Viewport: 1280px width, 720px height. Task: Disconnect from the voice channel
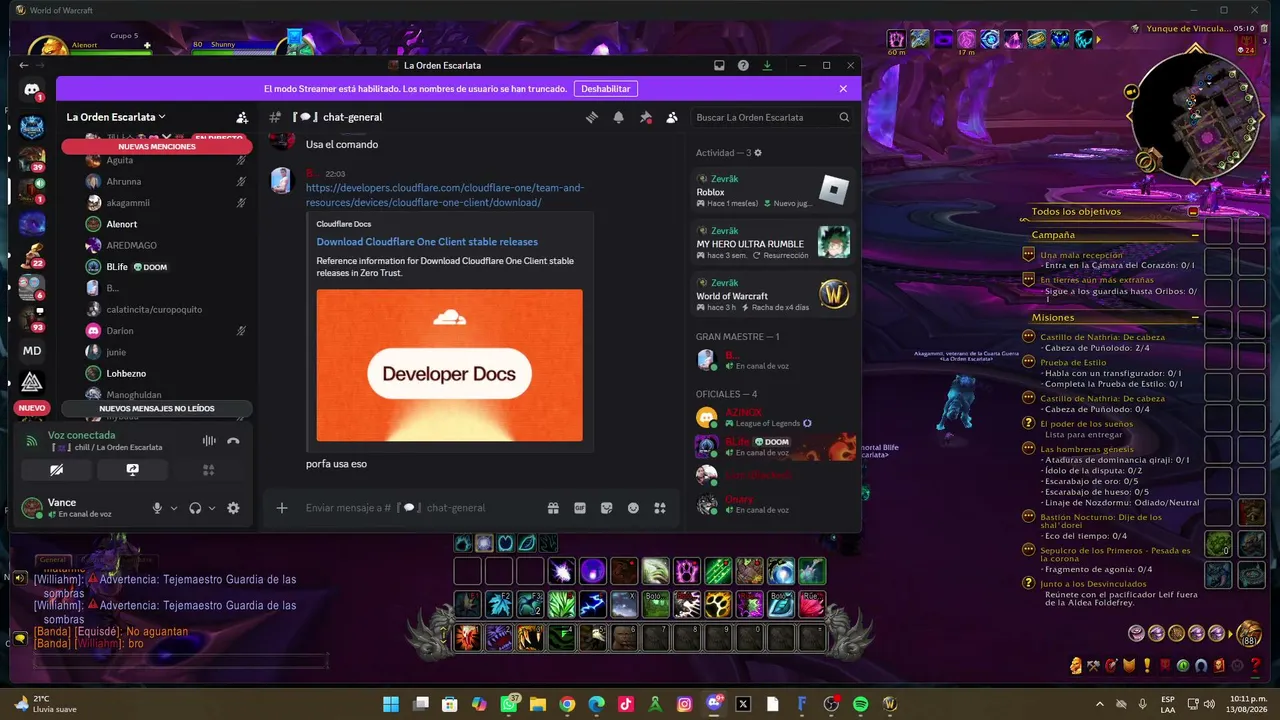click(233, 441)
